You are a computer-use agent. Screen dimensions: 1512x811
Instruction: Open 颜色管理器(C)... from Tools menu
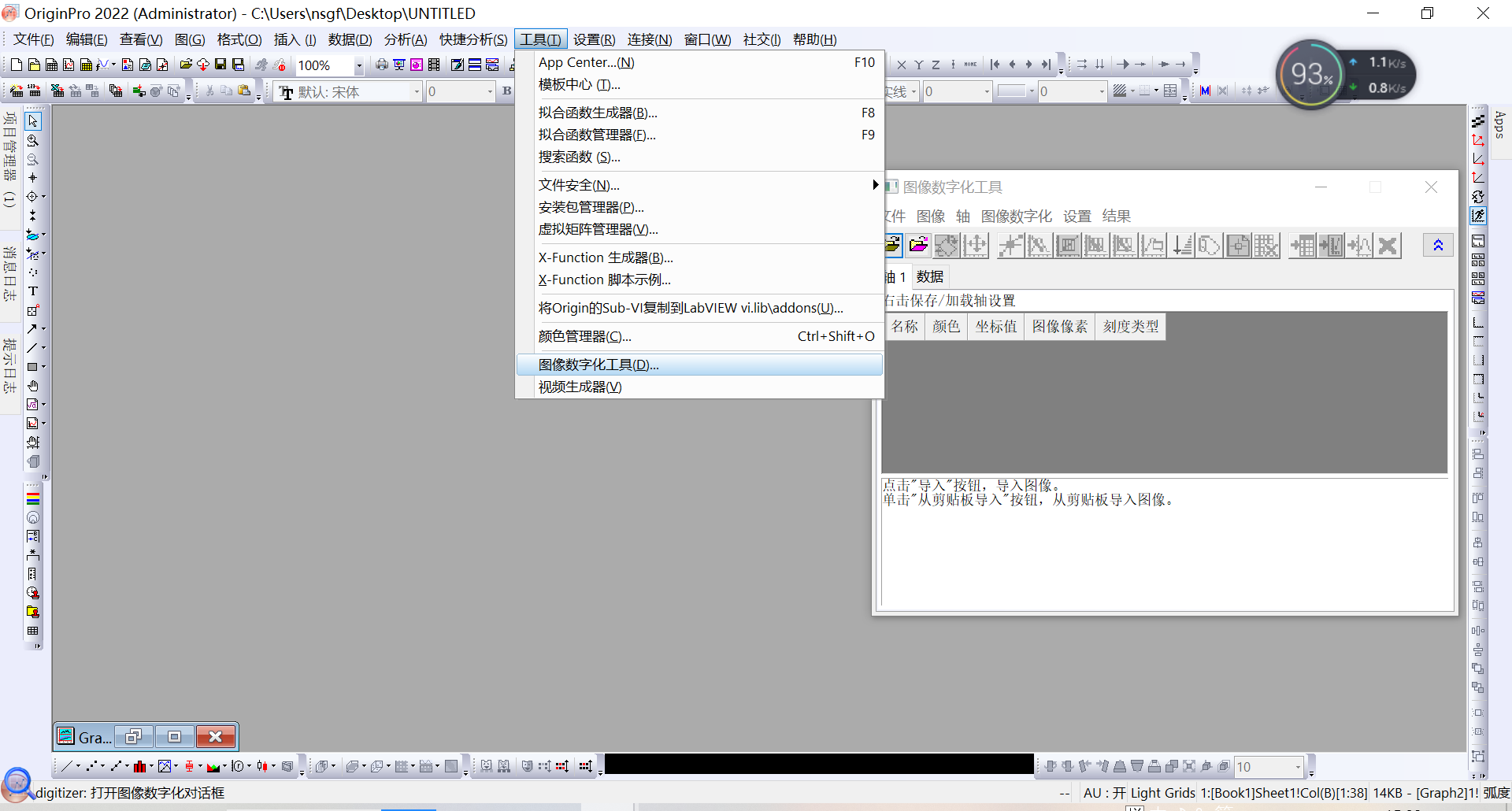699,336
